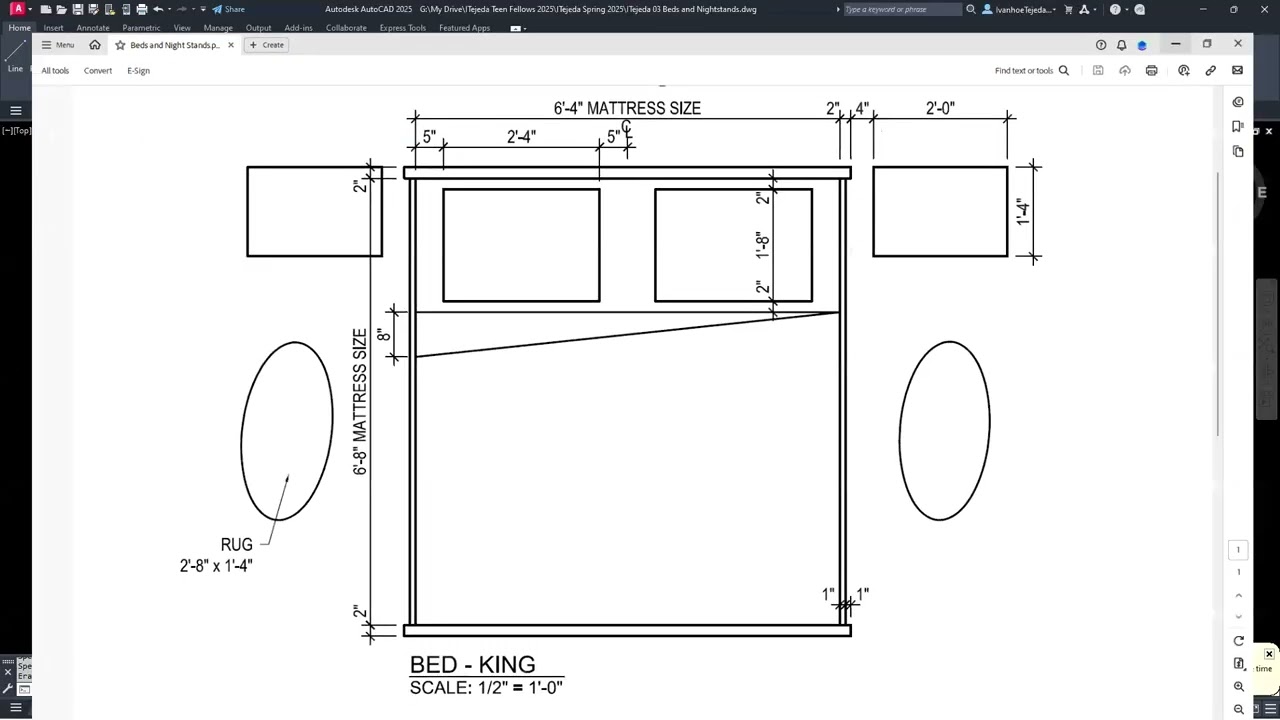Screen dimensions: 1280x720
Task: Click the vertical scrollbar of PDF viewer
Action: [x=1217, y=304]
